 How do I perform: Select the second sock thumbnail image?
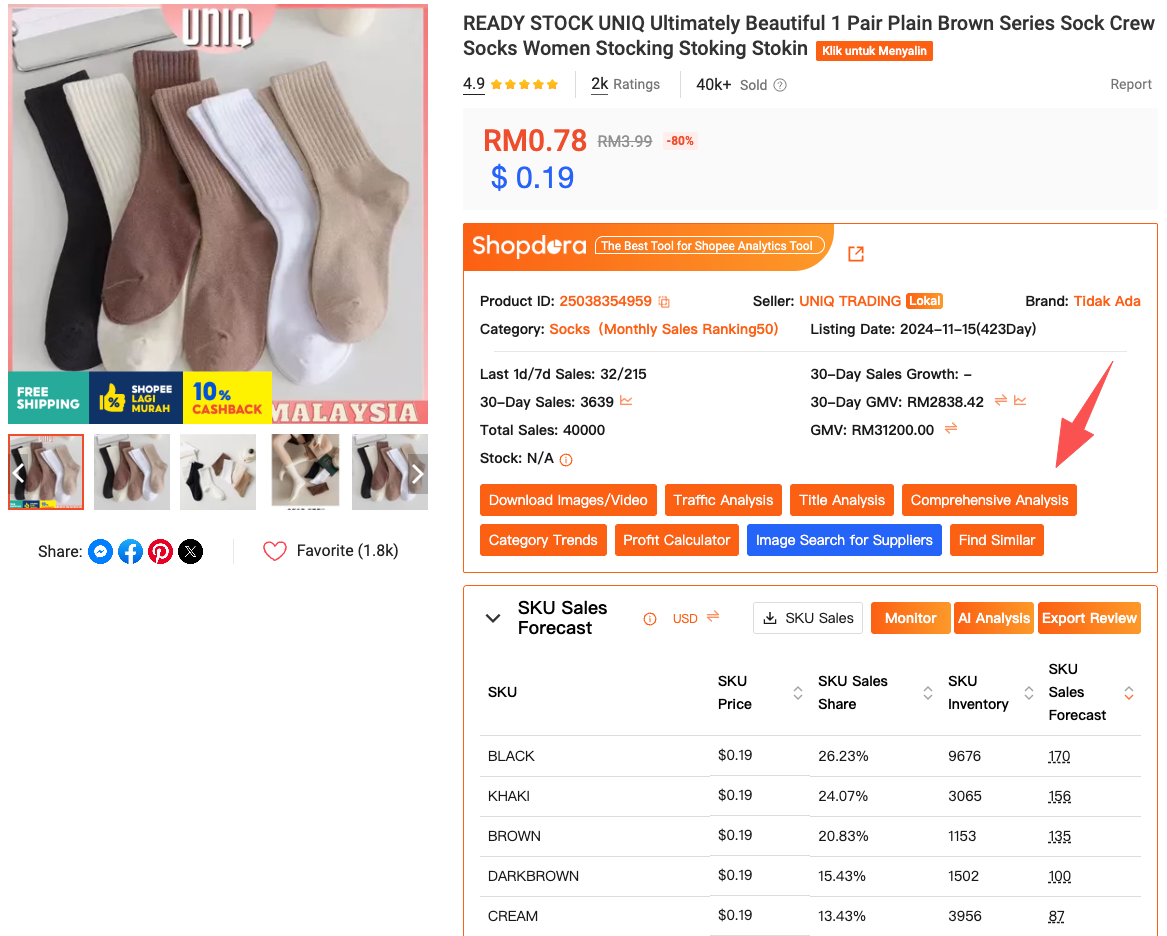(x=132, y=472)
